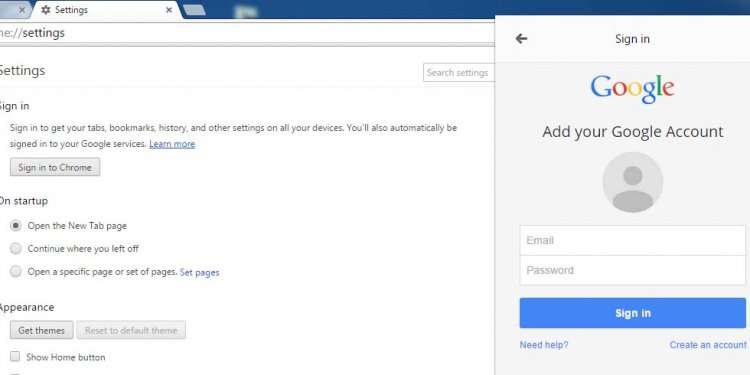Open the Need help? link
750x375 pixels.
coord(544,345)
